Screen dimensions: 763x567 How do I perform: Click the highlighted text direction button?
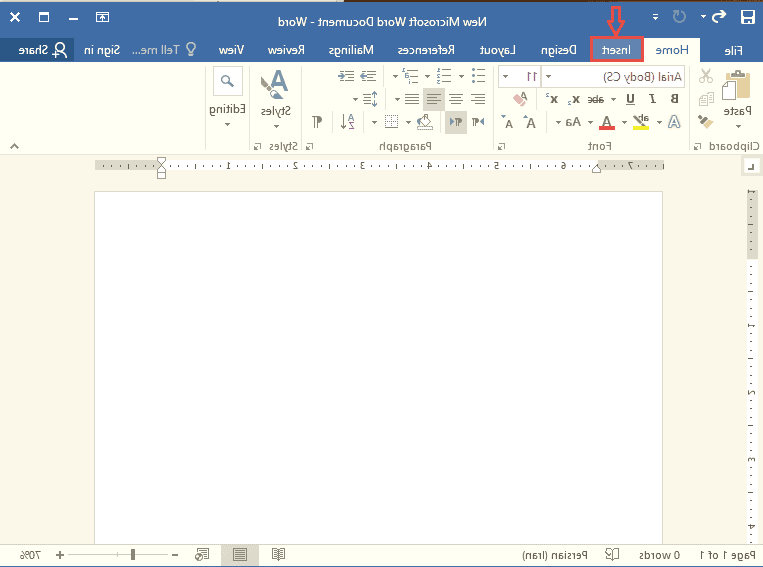pos(456,122)
